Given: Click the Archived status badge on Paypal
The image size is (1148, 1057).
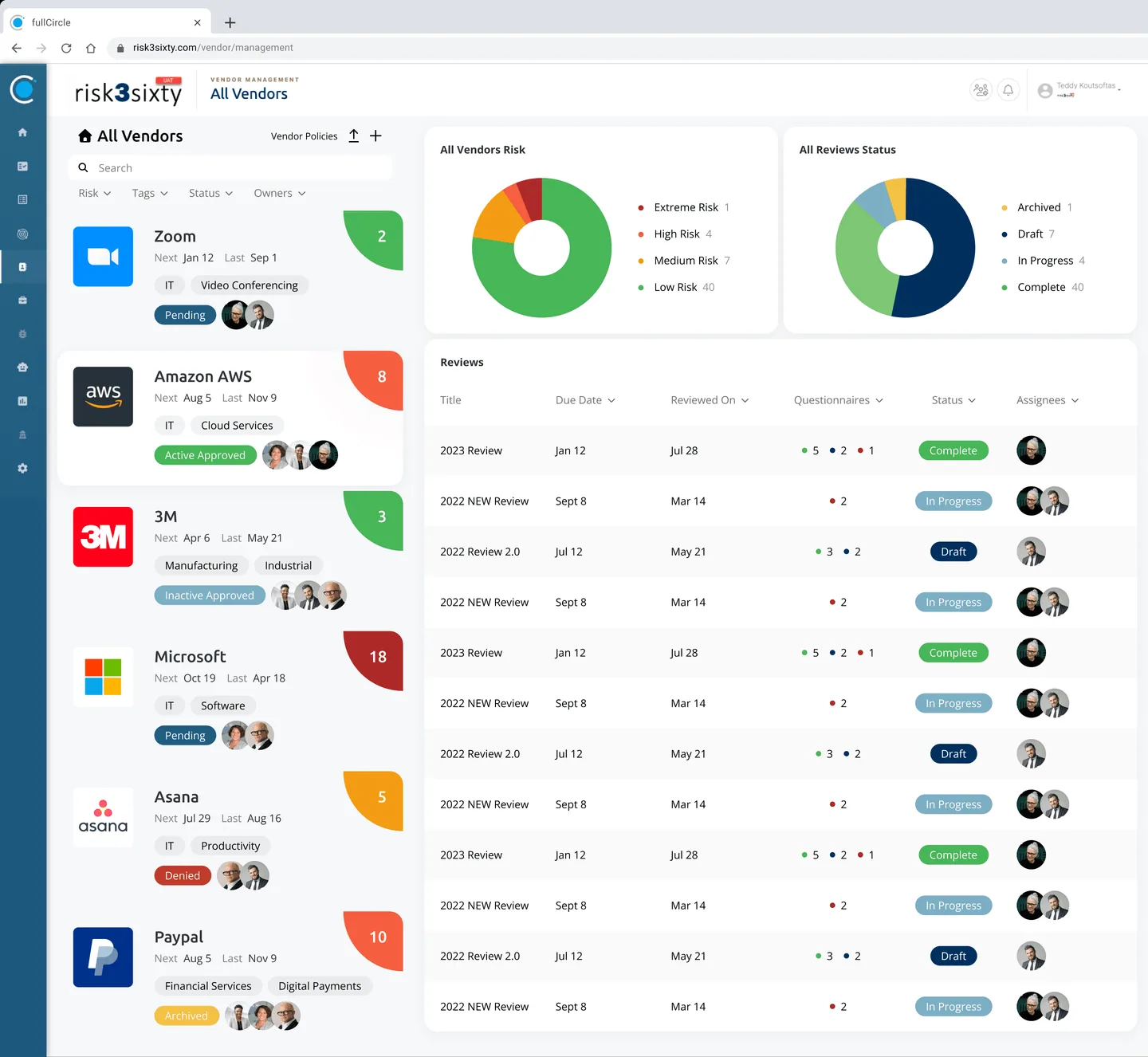Looking at the screenshot, I should pyautogui.click(x=187, y=1016).
